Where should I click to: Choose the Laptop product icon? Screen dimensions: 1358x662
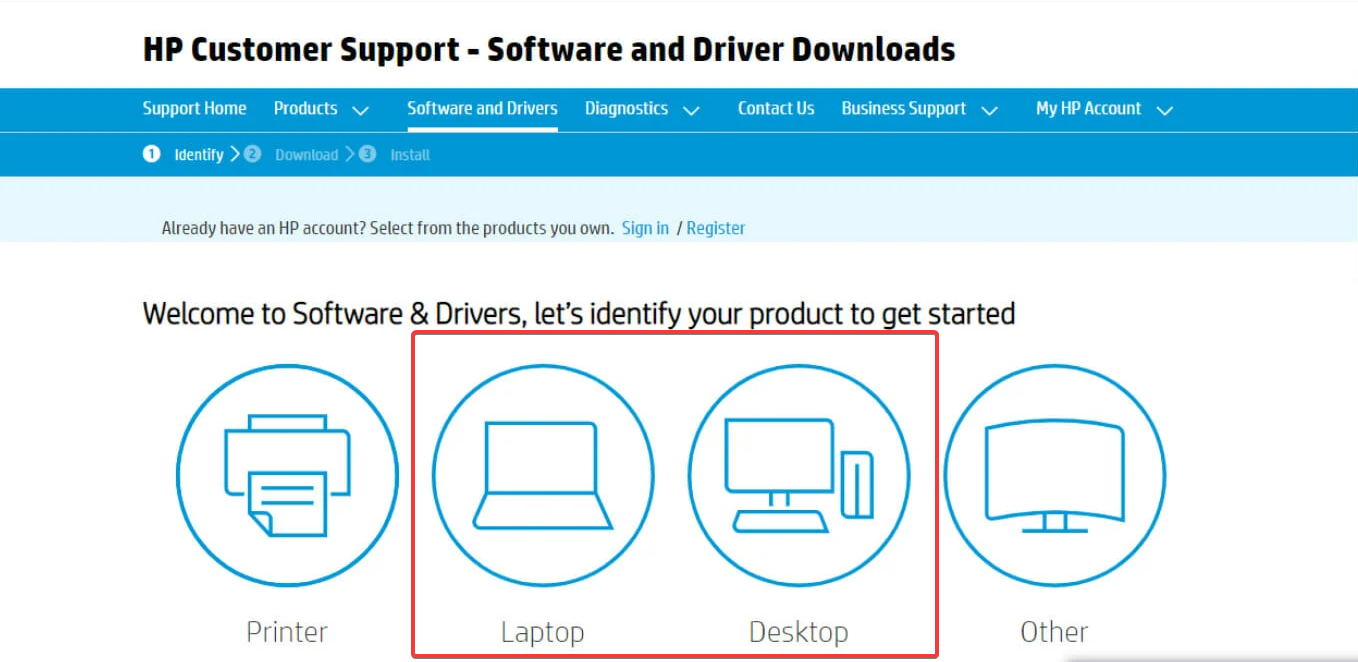pyautogui.click(x=543, y=475)
